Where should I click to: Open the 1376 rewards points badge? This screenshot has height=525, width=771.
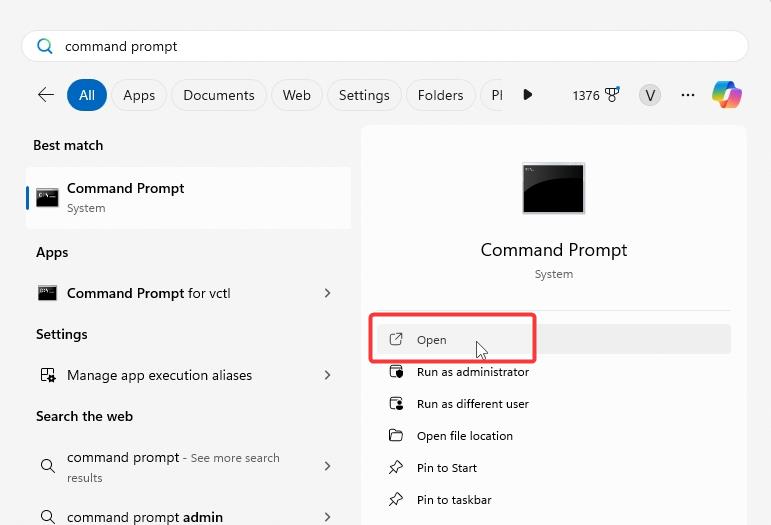click(x=596, y=95)
